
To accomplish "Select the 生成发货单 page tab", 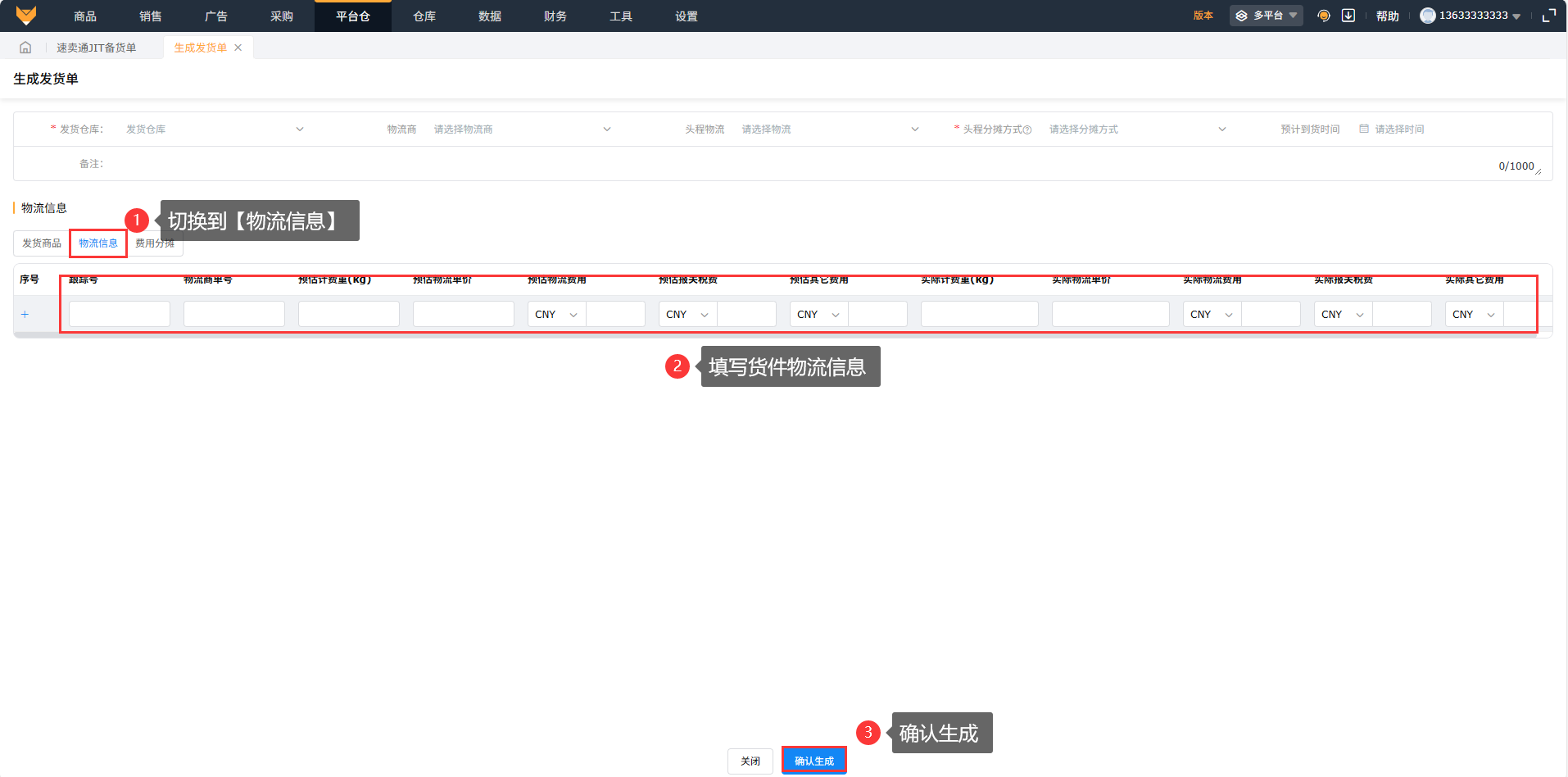I will (201, 48).
